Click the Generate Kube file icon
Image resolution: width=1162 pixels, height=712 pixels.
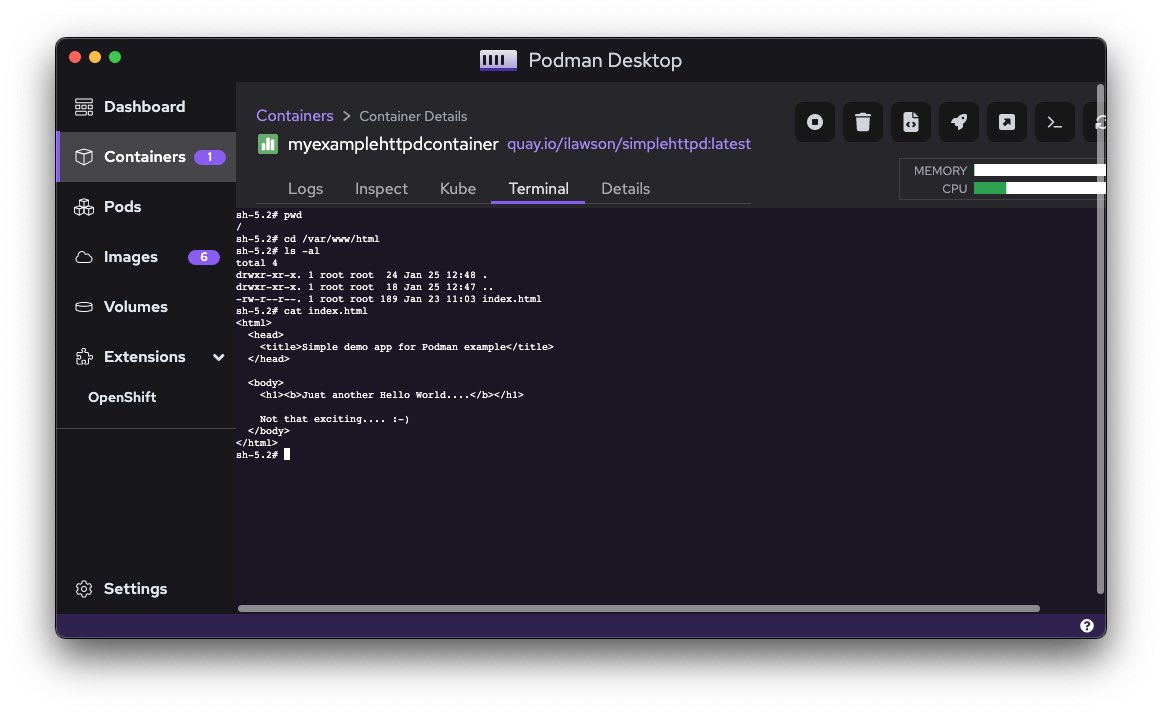(911, 122)
